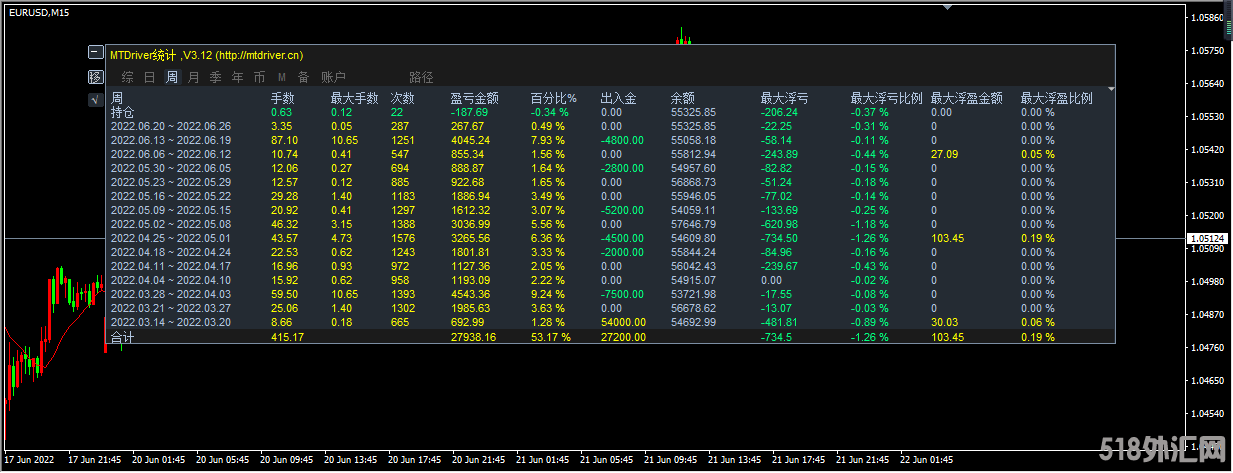Toggle the √ checkmark button
Screen dimensions: 1233x473
pos(95,99)
